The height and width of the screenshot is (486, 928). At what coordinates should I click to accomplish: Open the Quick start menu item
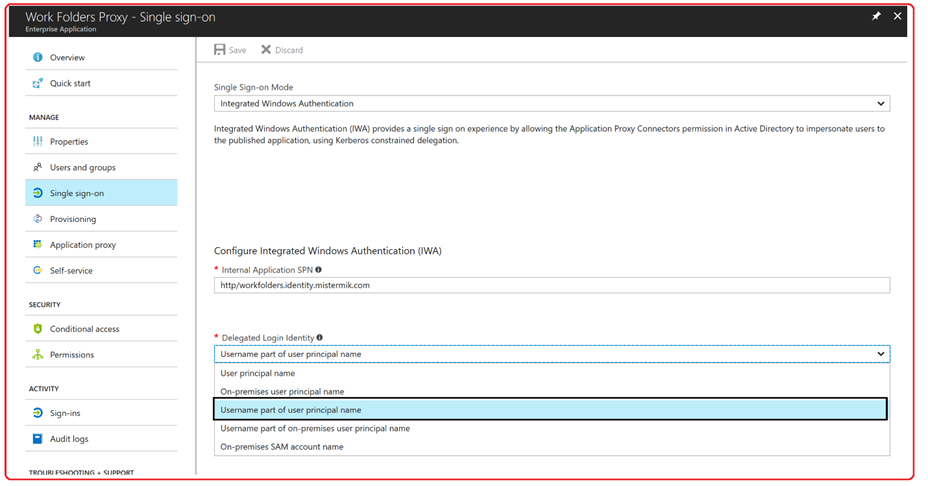(x=101, y=83)
